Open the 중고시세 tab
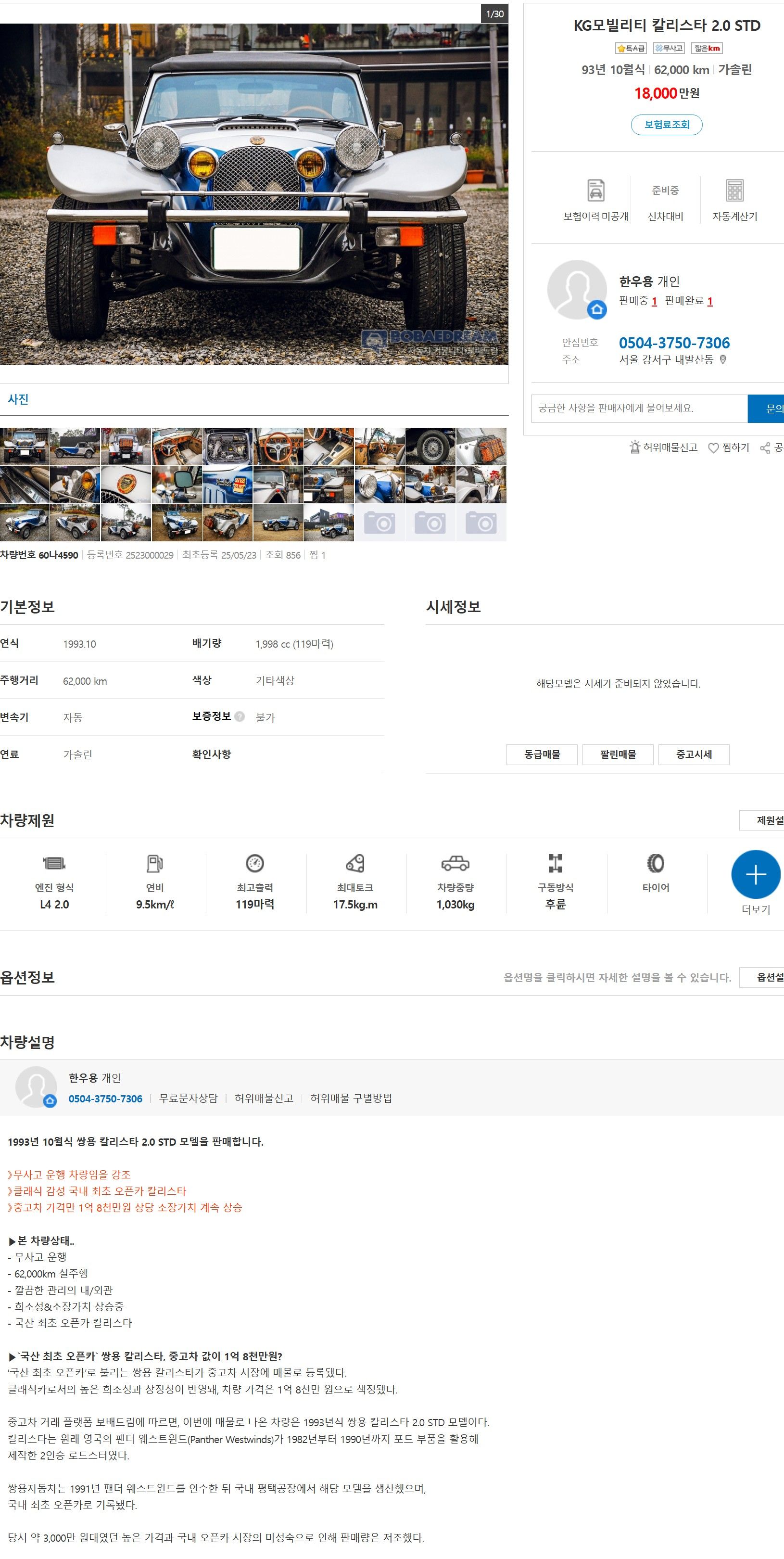Viewport: 784px width, 1559px height. pos(693,754)
